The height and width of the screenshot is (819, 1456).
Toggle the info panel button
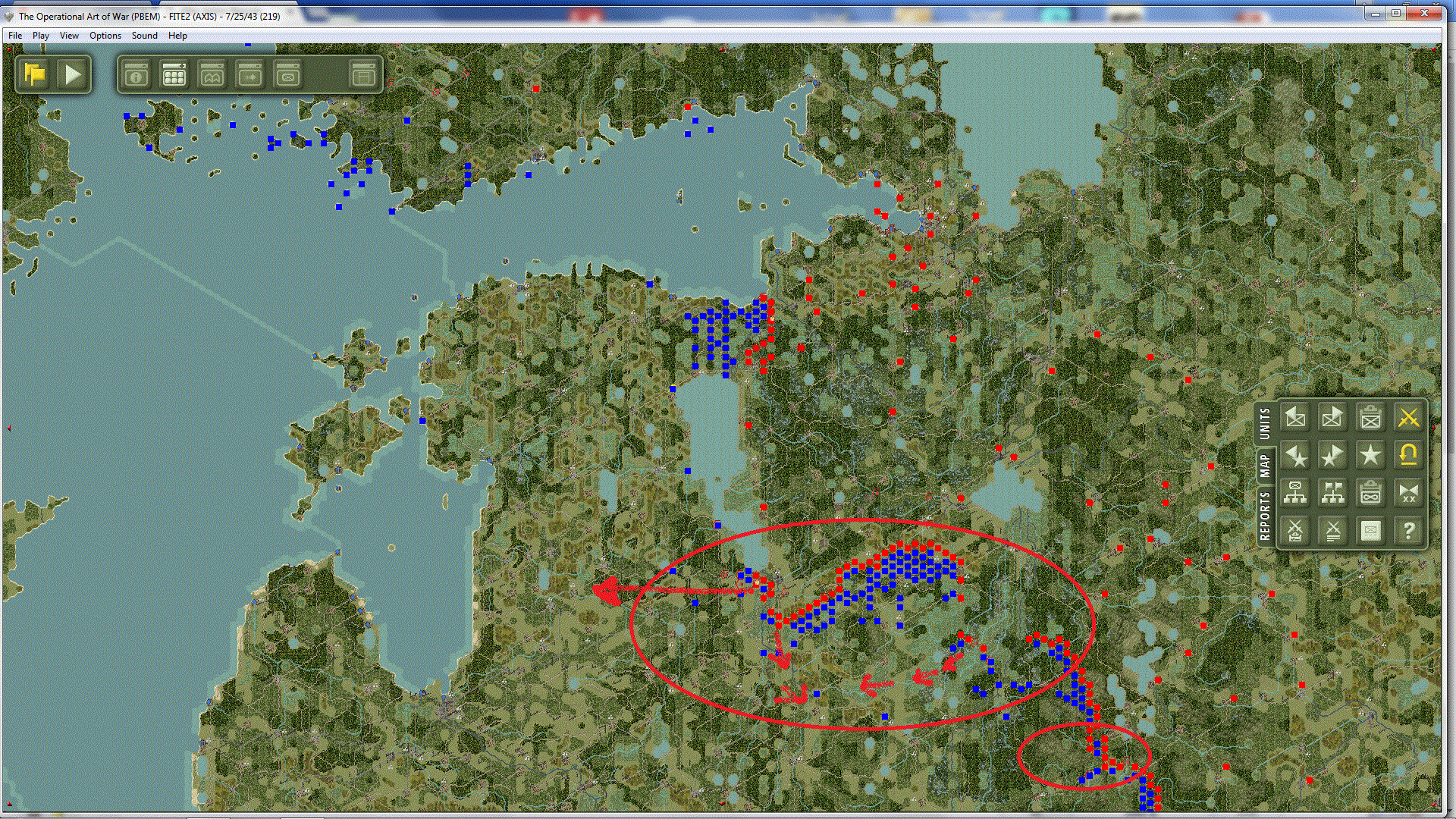[136, 75]
